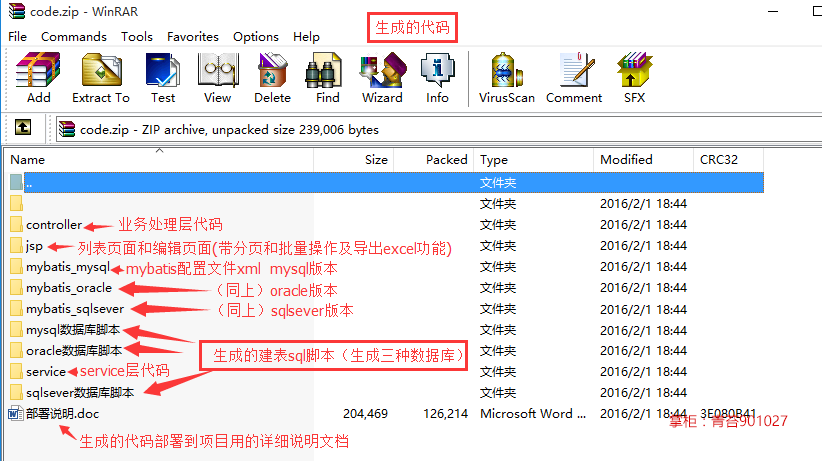This screenshot has height=461, width=822.
Task: Click the Microsoft Word type cell
Action: (x=533, y=413)
